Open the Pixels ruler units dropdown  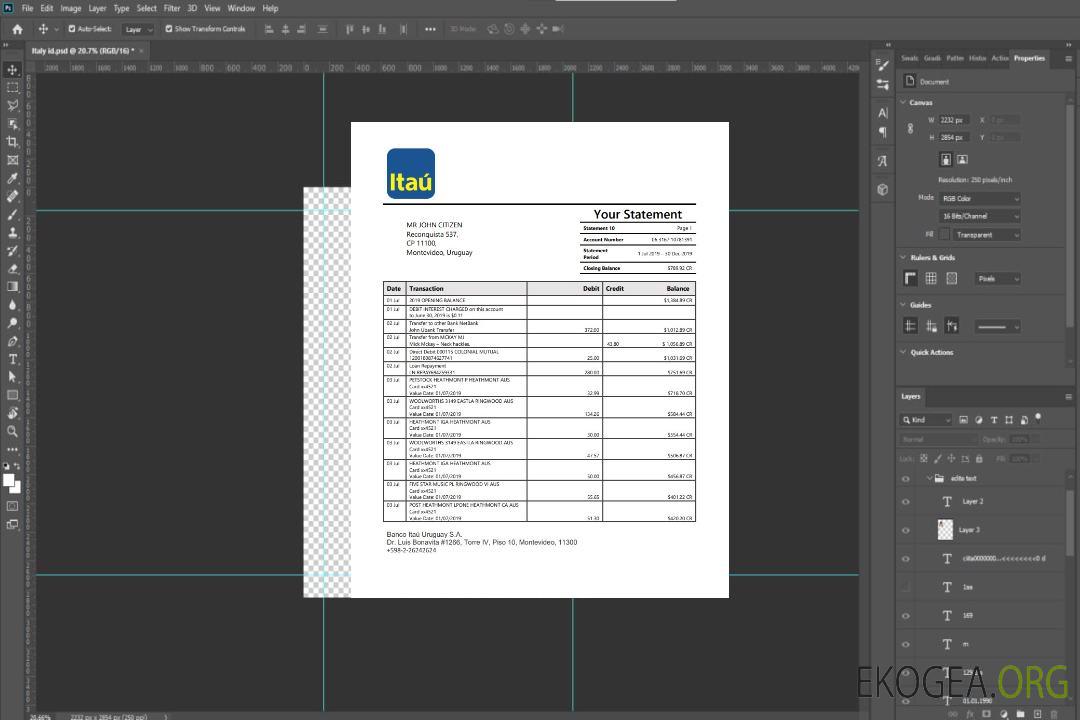998,279
